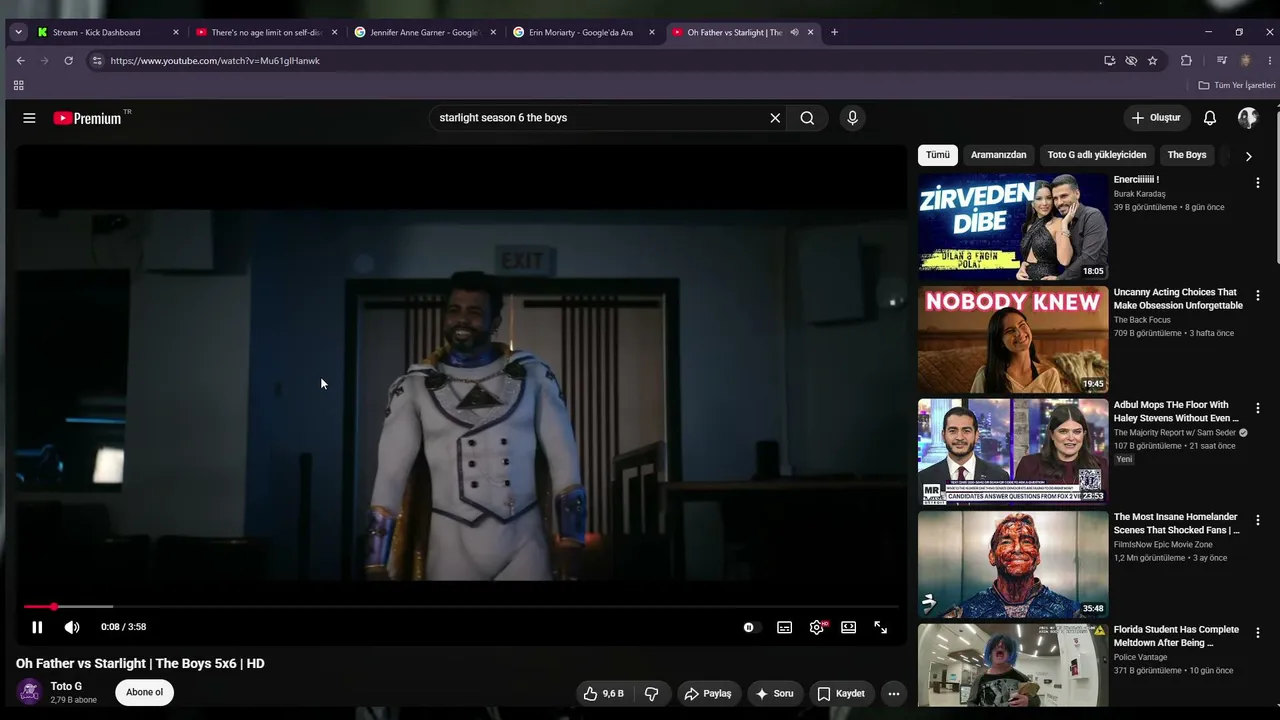Open the Majority Report video thumbnail
The height and width of the screenshot is (720, 1280).
tap(1013, 452)
